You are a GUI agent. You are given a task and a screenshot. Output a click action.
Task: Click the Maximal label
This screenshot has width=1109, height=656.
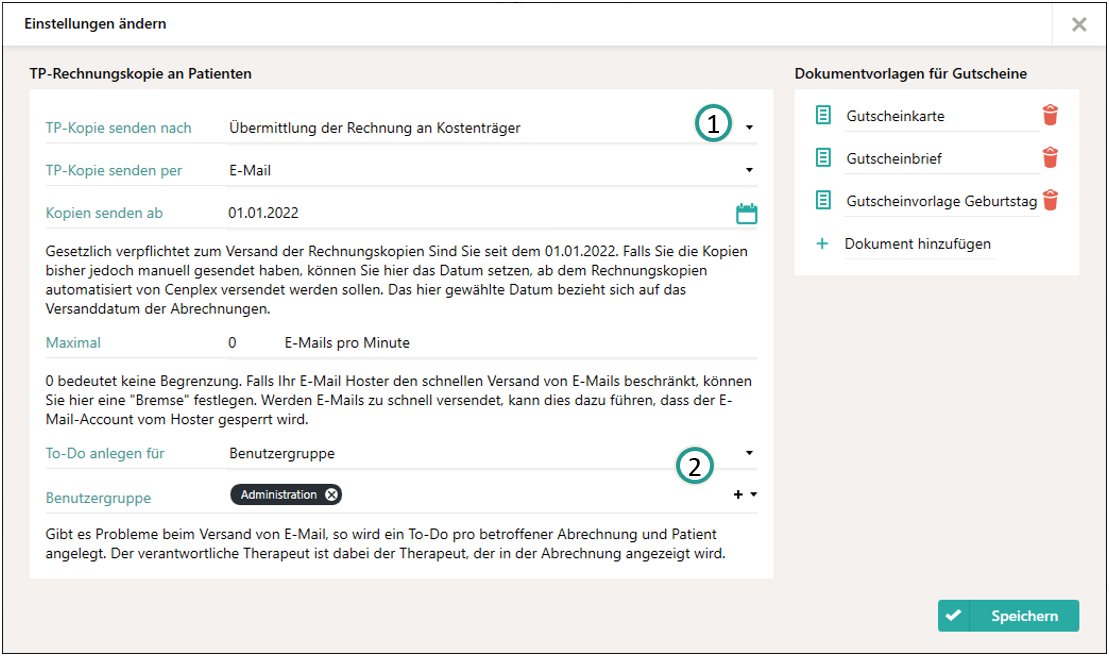point(73,343)
